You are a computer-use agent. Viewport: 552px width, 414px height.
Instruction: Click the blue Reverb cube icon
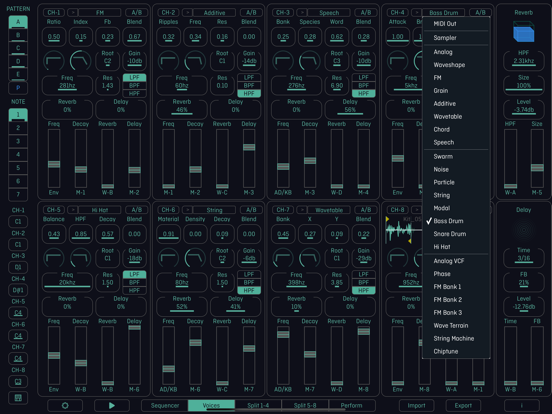click(x=523, y=32)
